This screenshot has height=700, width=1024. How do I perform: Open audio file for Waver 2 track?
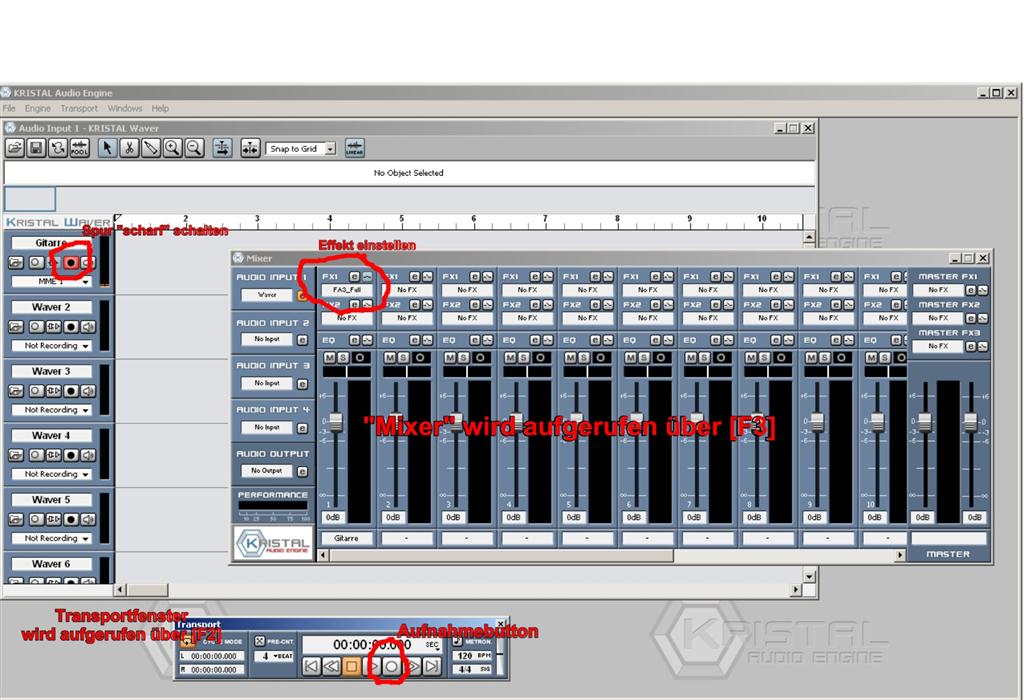(16, 327)
